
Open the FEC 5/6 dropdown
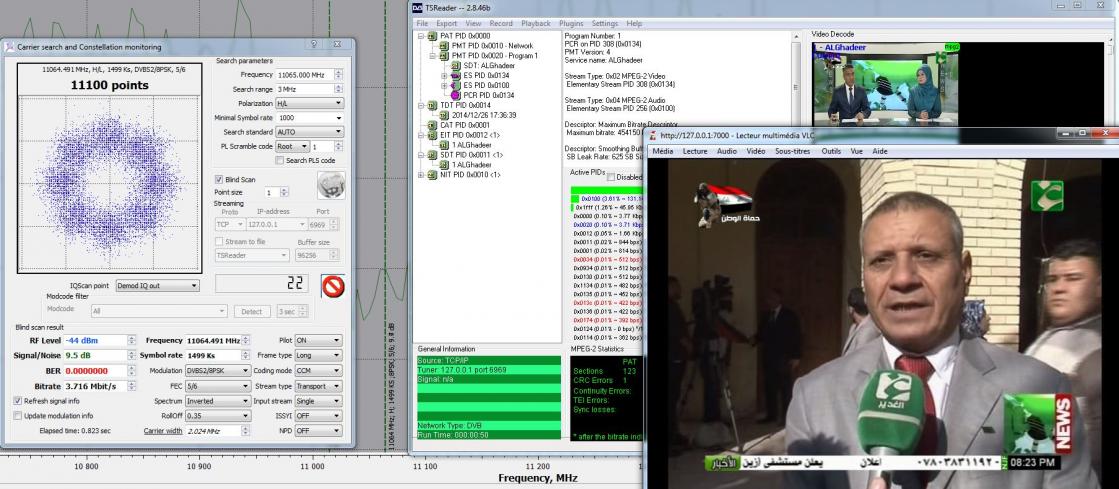click(218, 386)
